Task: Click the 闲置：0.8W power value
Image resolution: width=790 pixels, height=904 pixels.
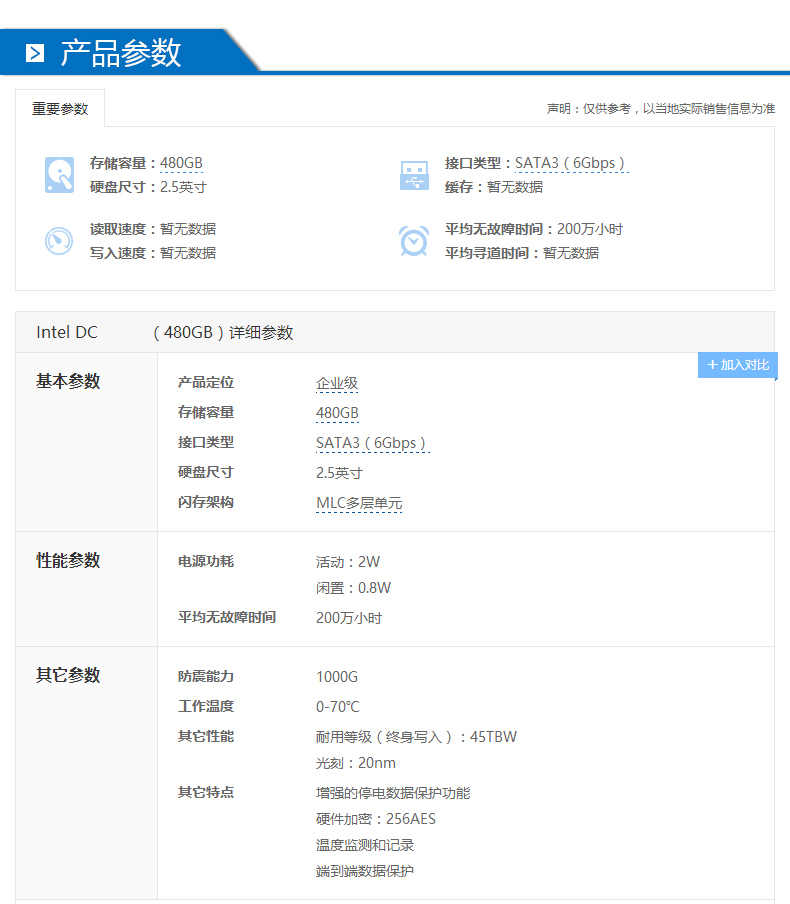Action: 353,588
